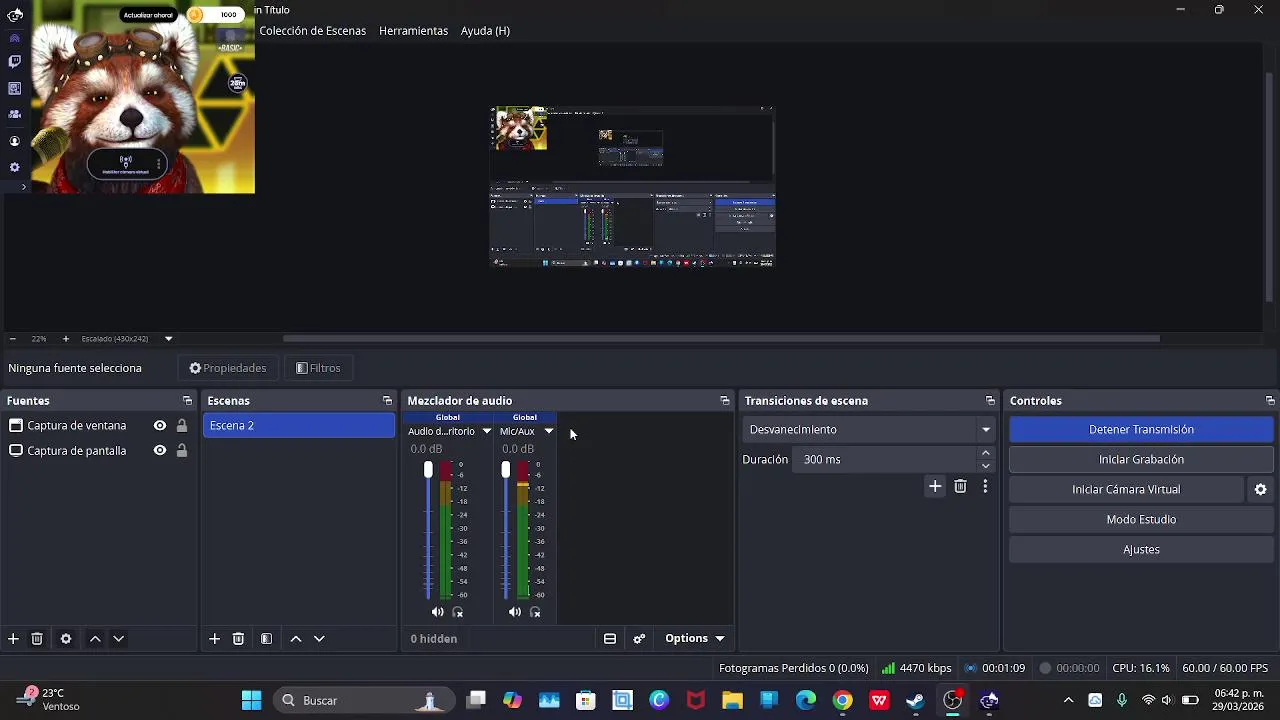The image size is (1280, 720).
Task: Undock the Transiciones de escena panel
Action: point(990,401)
